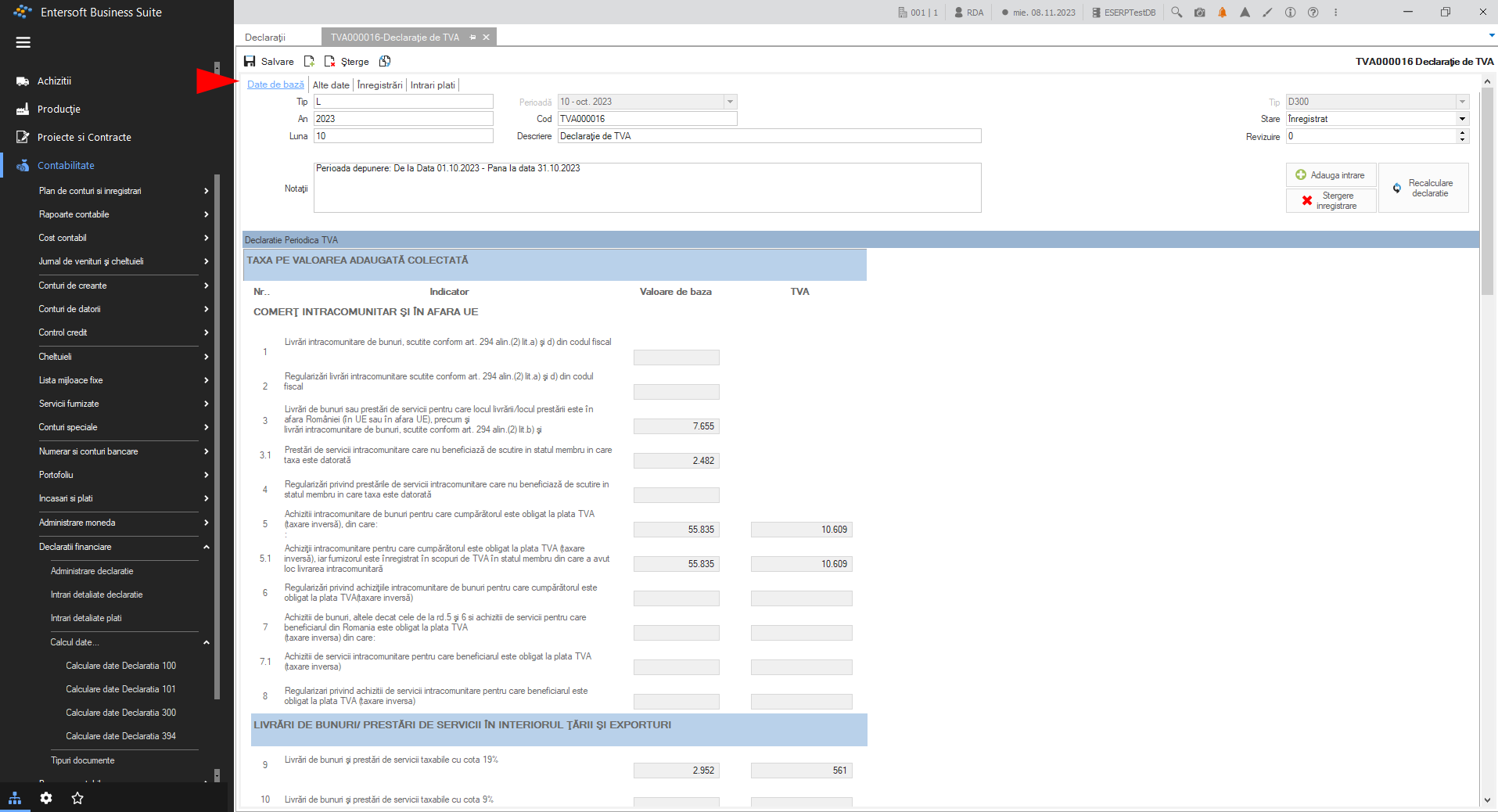
Task: Open the Stare dropdown arrow
Action: coord(1462,119)
